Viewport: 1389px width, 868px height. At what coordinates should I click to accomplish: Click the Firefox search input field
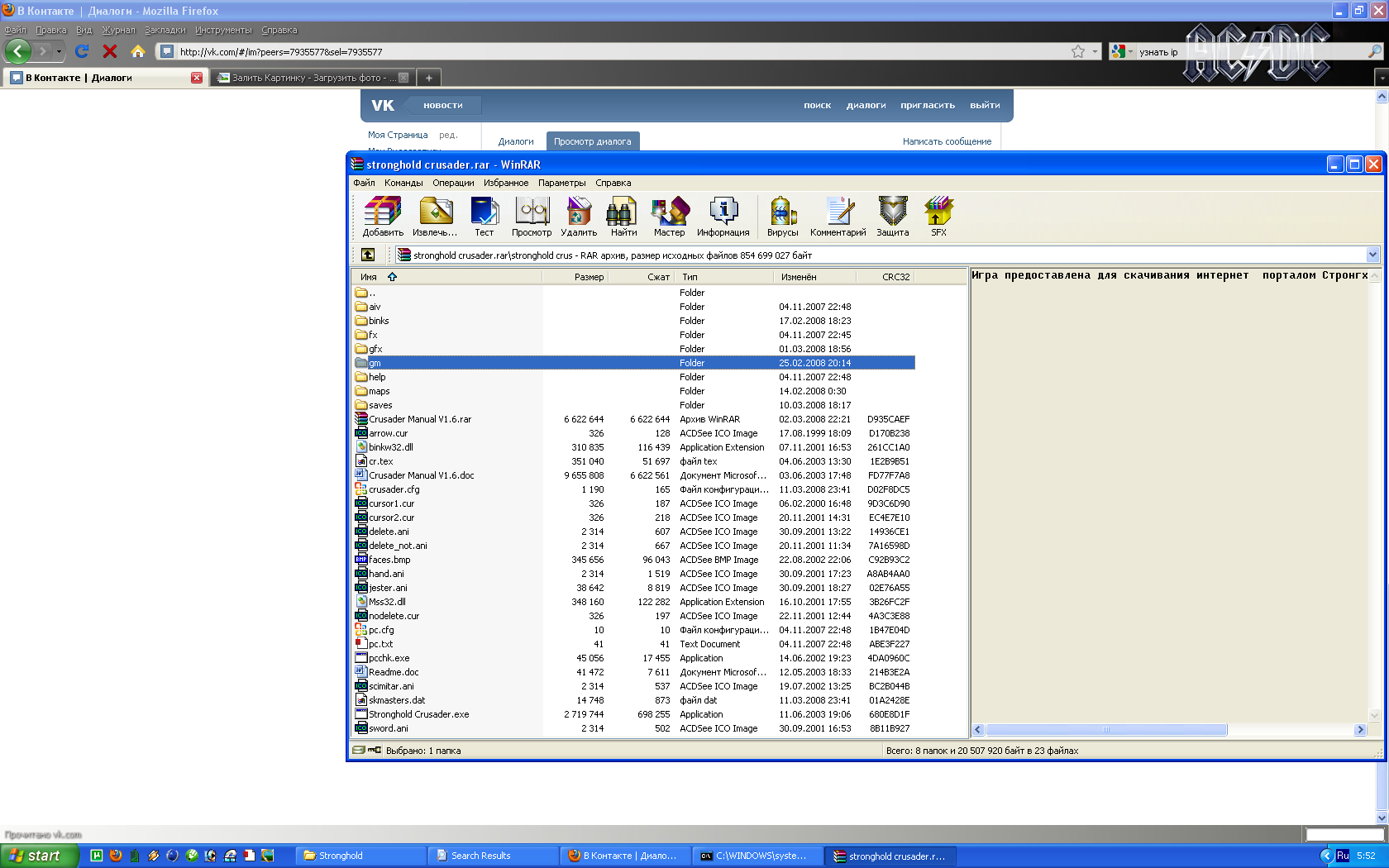pyautogui.click(x=1251, y=51)
